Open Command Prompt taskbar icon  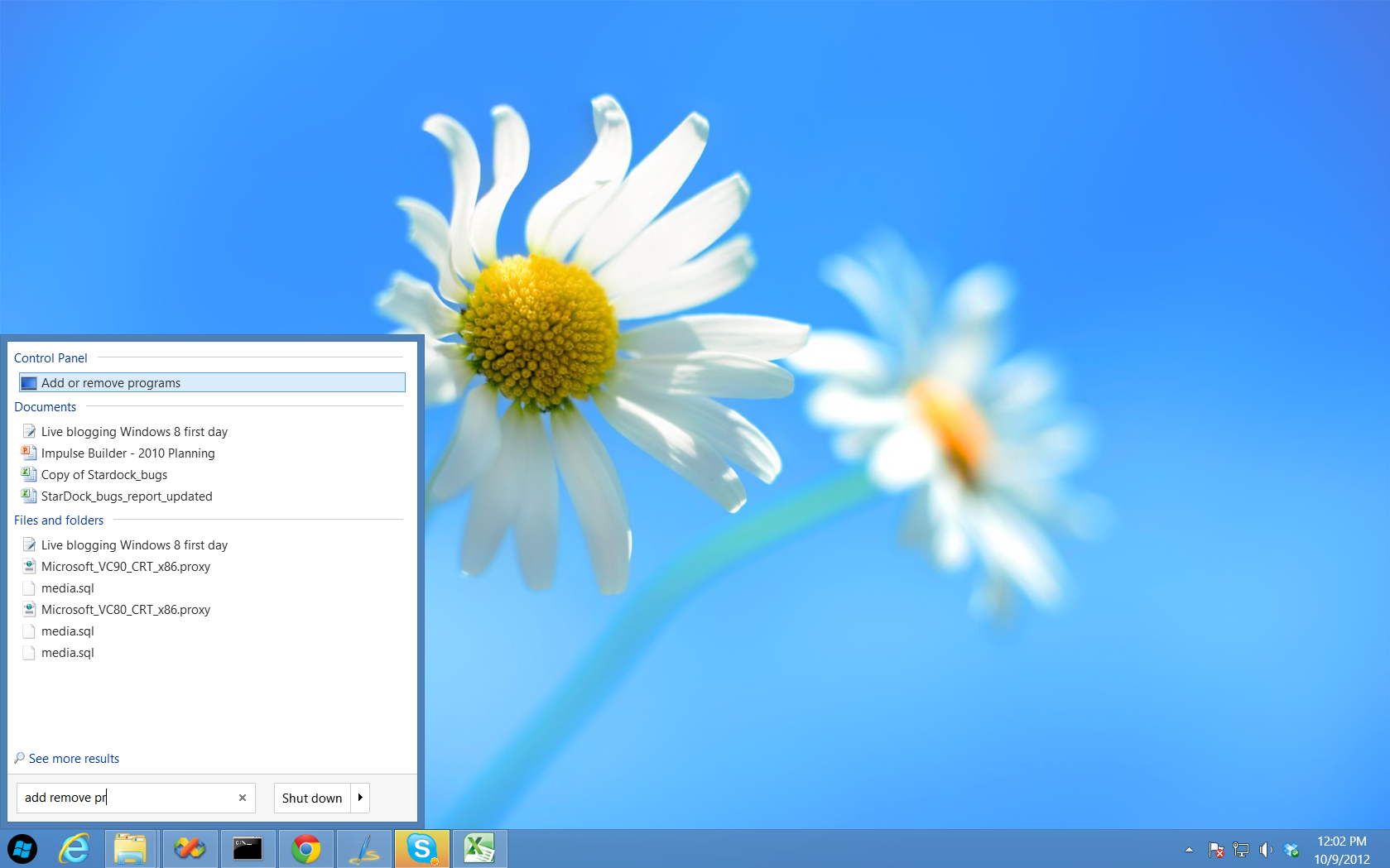[x=248, y=849]
